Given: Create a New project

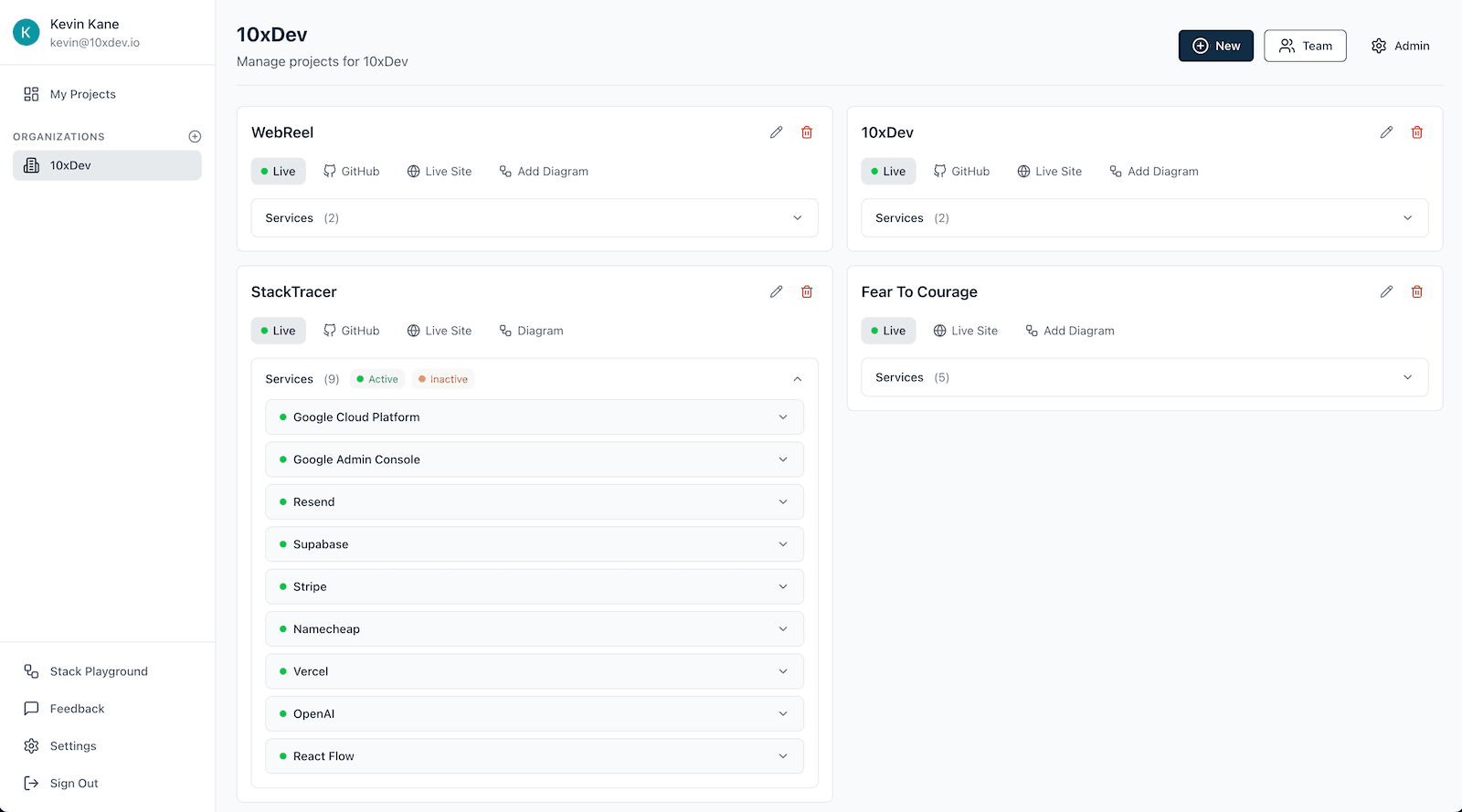Looking at the screenshot, I should [1216, 46].
